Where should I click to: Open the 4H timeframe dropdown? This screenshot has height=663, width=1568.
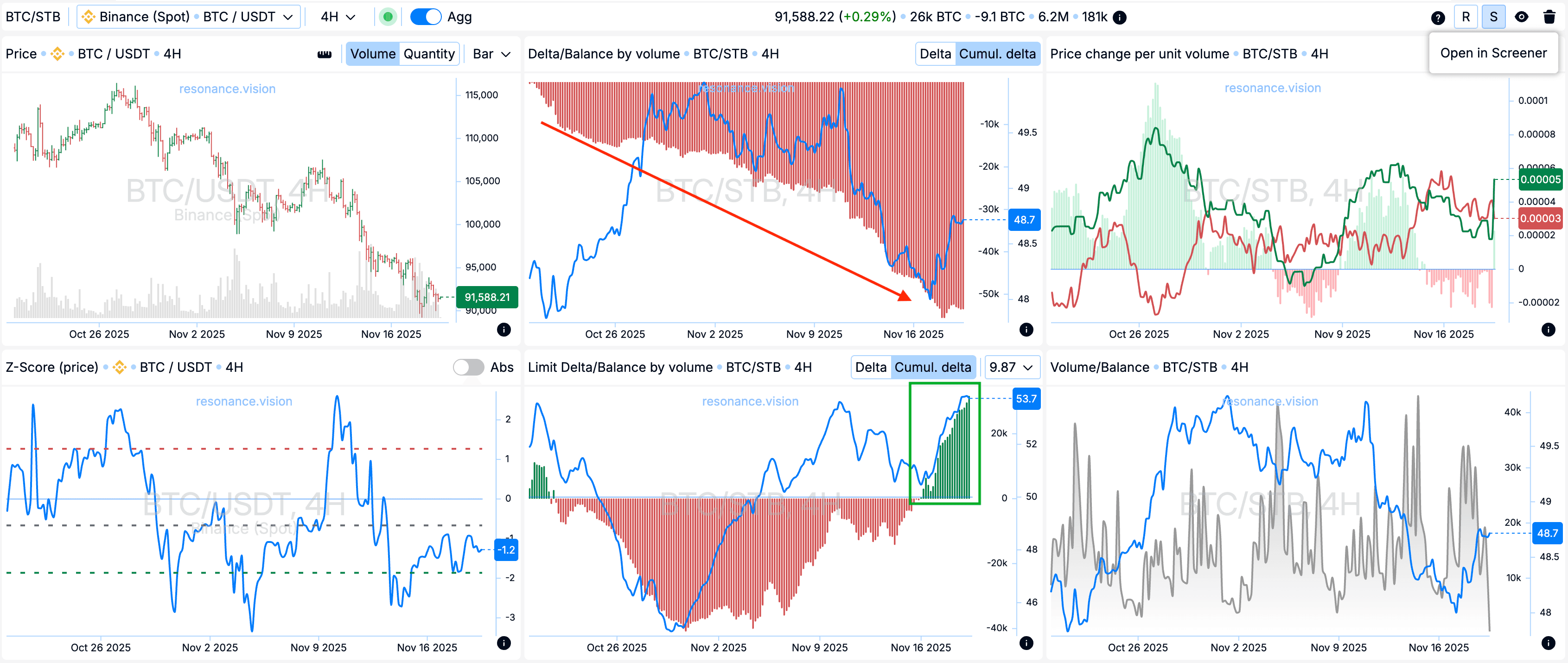(336, 16)
